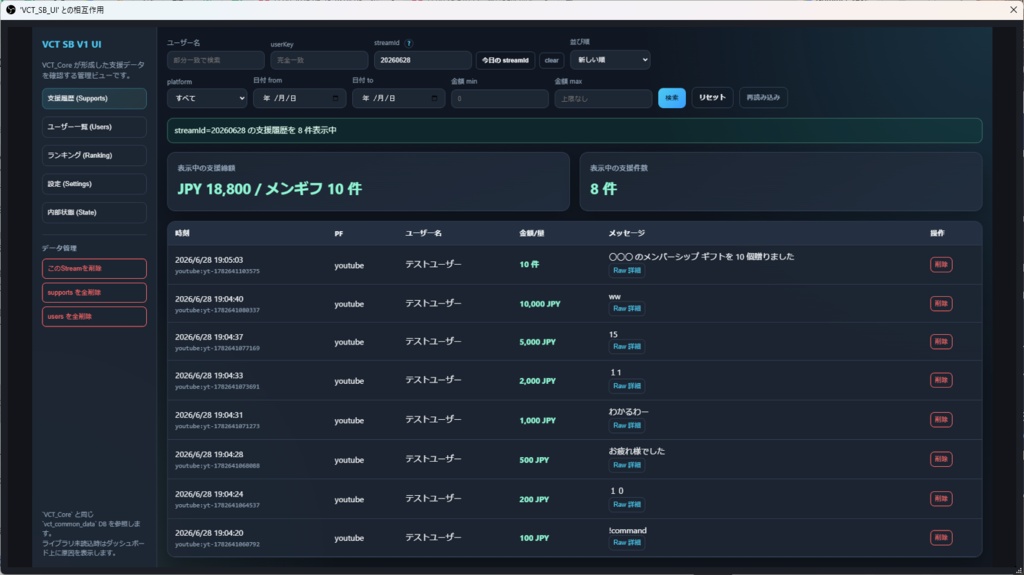The height and width of the screenshot is (575, 1024).
Task: Click the 日付 to date field
Action: pyautogui.click(x=398, y=98)
